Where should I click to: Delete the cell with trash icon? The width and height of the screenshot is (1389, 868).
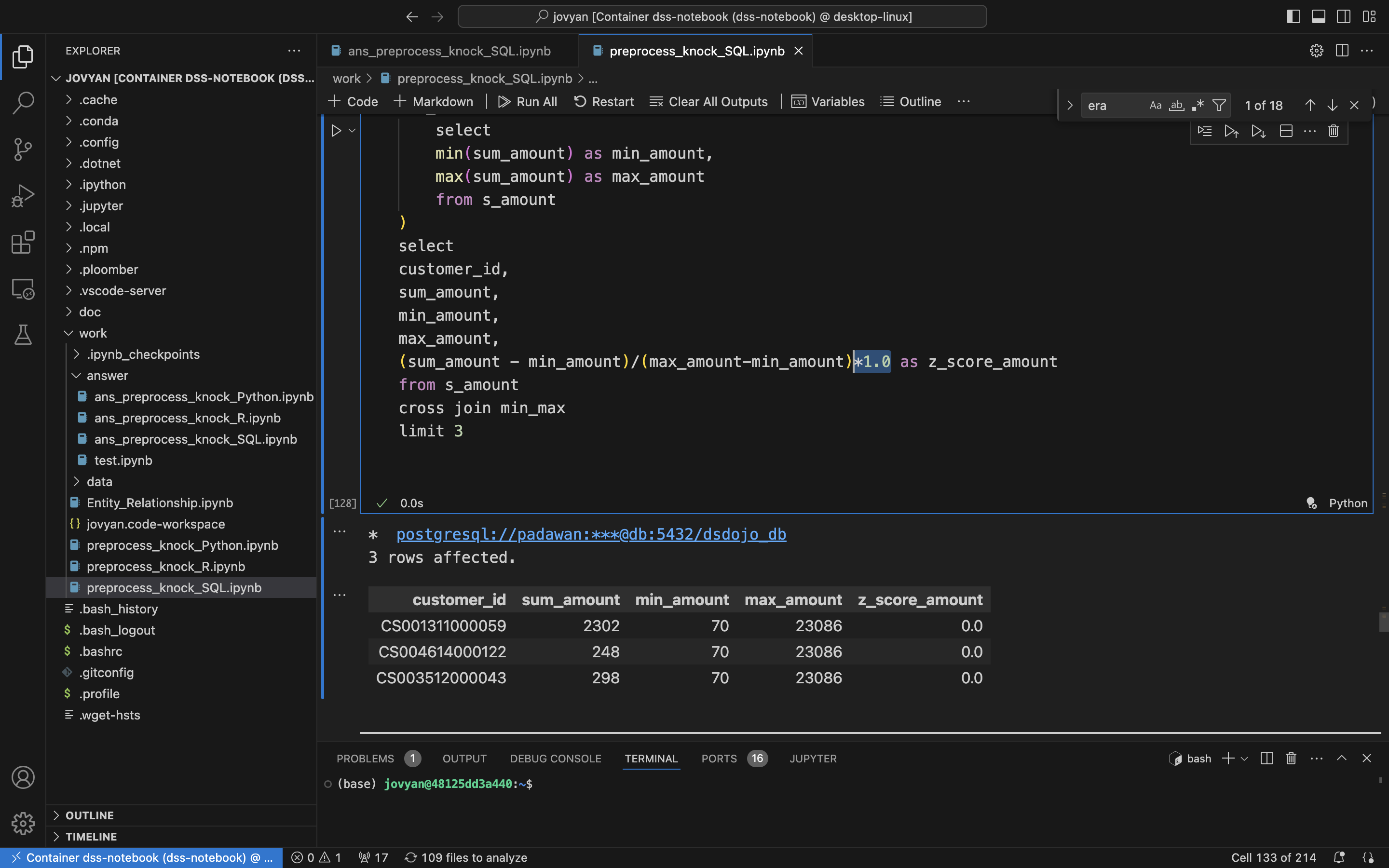click(x=1334, y=132)
